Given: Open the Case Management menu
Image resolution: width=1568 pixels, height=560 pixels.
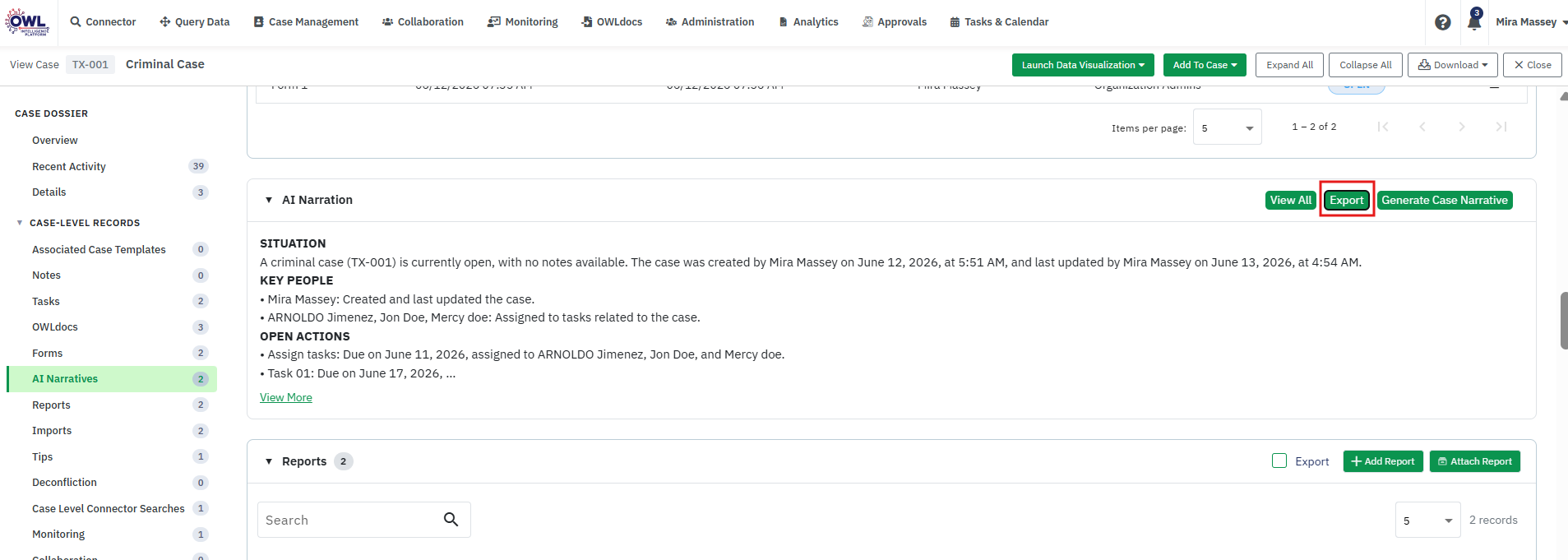Looking at the screenshot, I should click(306, 22).
